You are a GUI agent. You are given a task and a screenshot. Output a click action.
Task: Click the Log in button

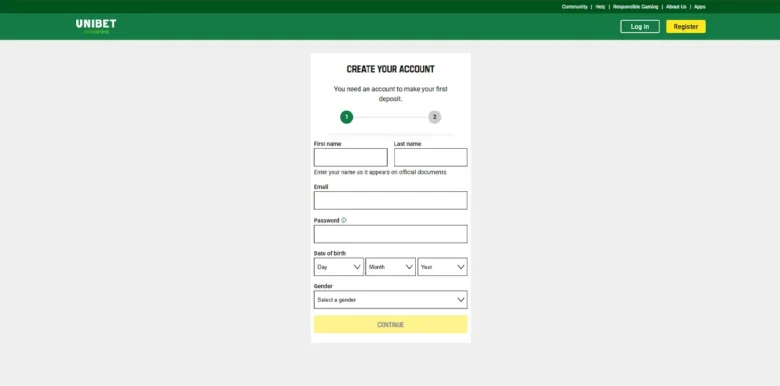[640, 26]
